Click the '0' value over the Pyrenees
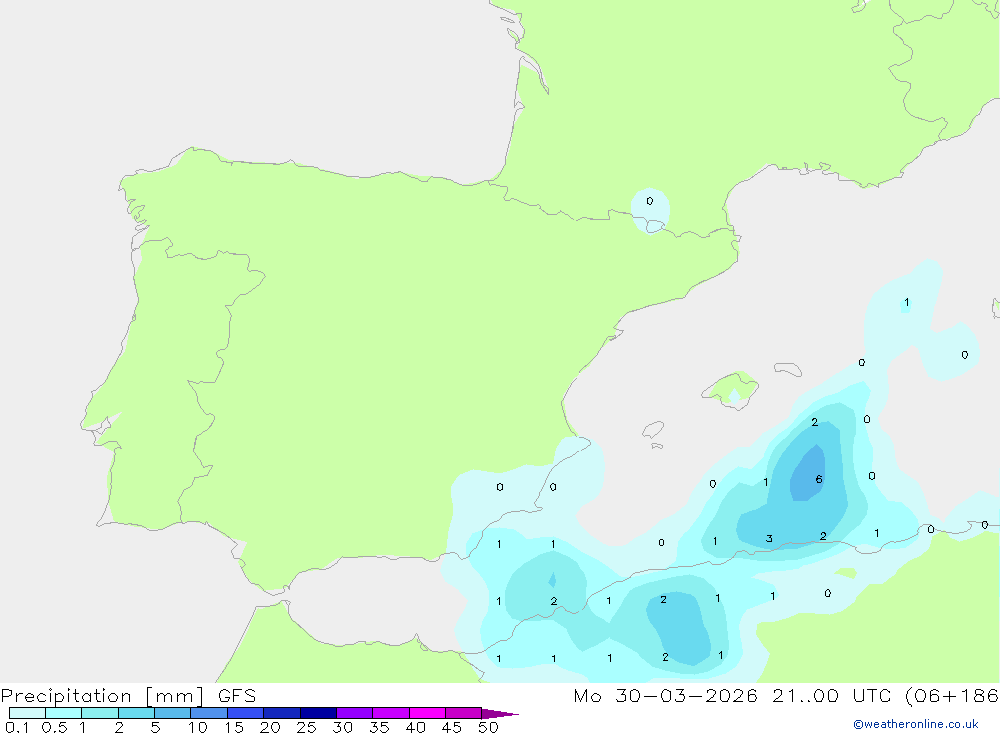The image size is (1000, 733). coord(649,201)
